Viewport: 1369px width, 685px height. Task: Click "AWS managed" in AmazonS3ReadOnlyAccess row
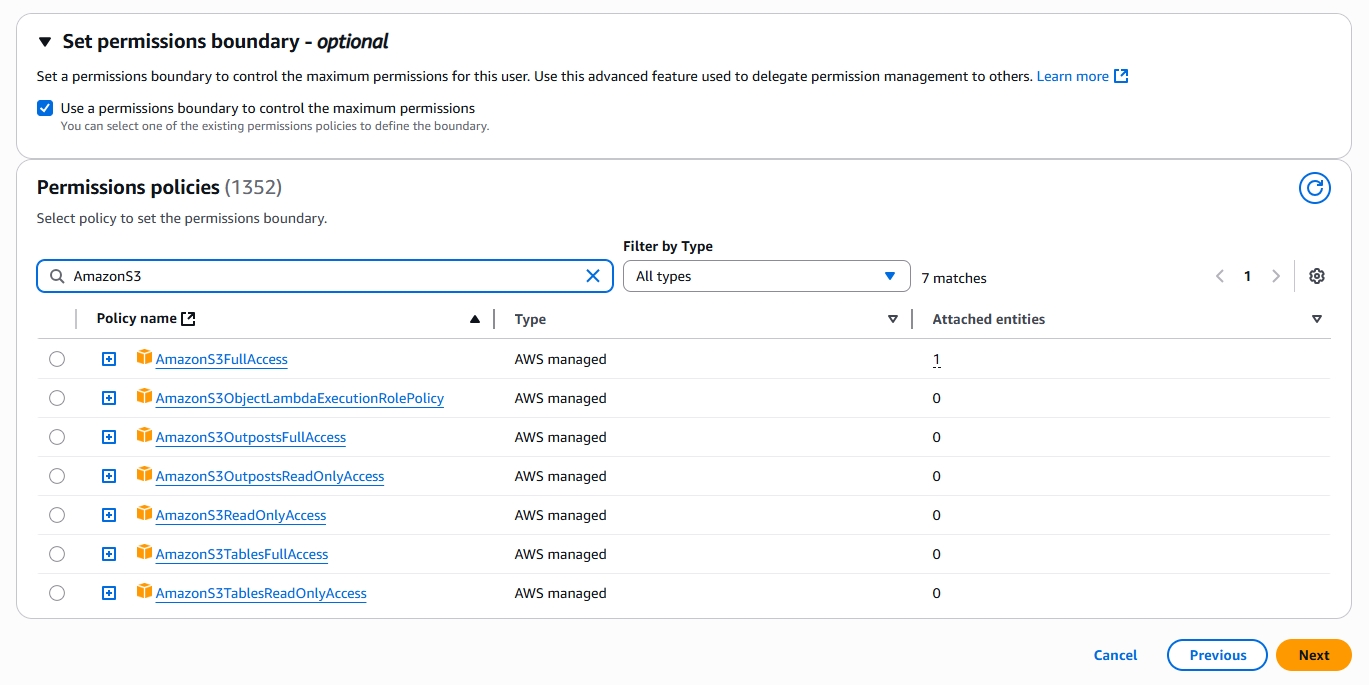[x=561, y=515]
